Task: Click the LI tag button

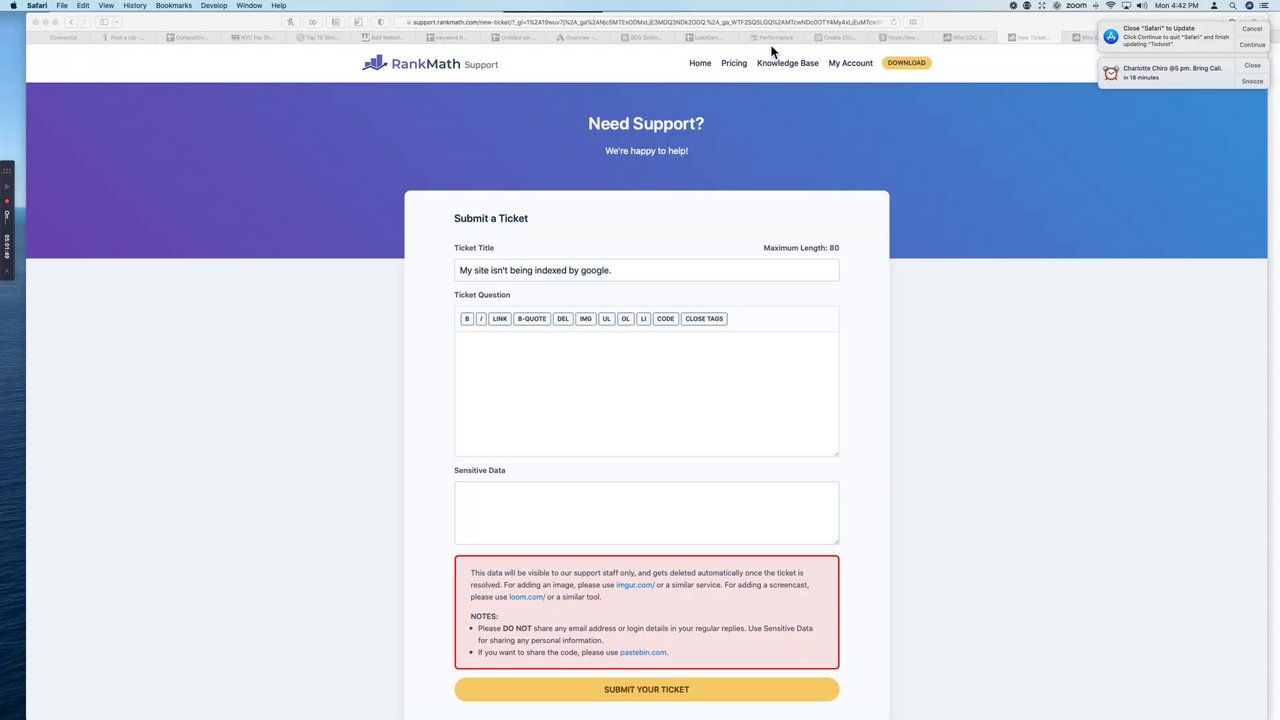Action: [x=644, y=319]
